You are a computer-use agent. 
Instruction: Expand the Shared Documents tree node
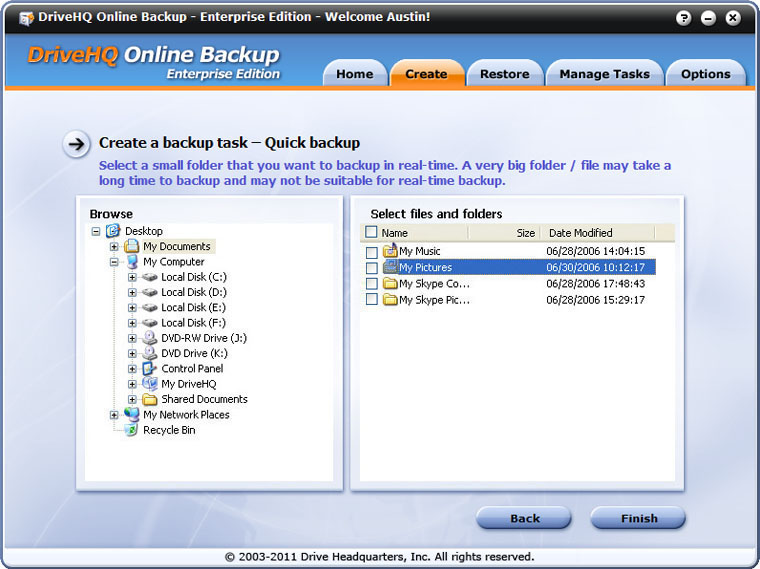click(132, 400)
